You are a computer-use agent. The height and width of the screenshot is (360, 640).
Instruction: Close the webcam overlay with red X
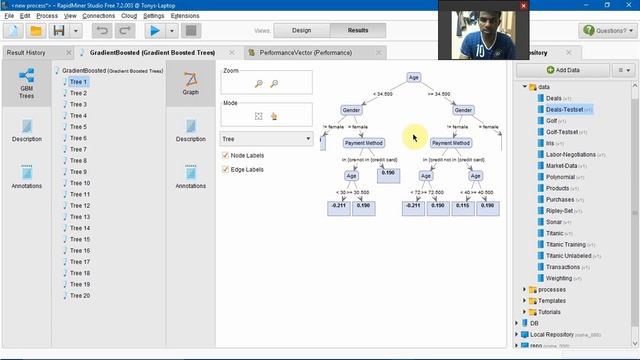click(524, 5)
